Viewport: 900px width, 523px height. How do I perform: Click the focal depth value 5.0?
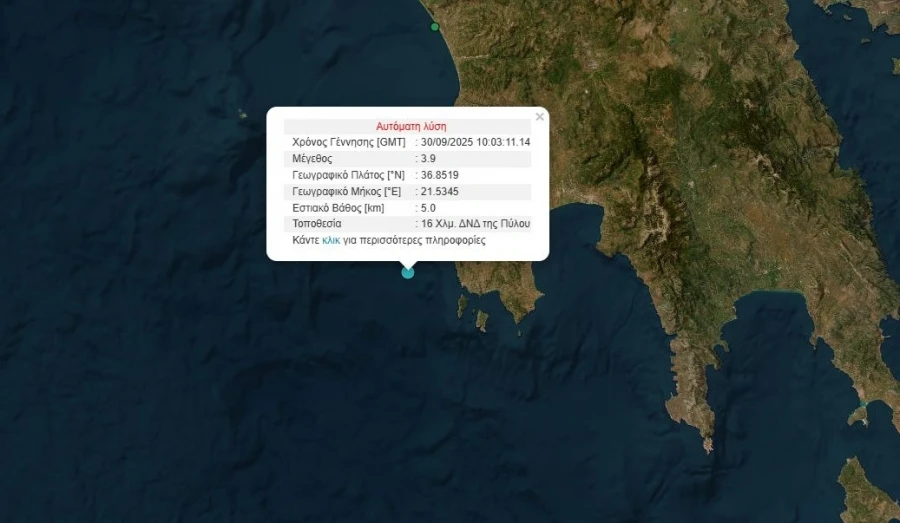pos(428,208)
